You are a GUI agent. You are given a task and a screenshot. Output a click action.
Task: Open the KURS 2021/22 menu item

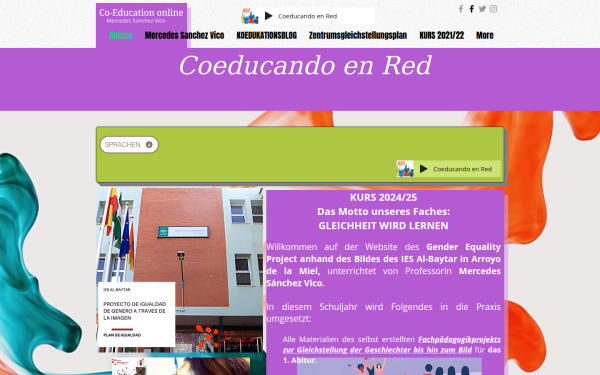442,35
